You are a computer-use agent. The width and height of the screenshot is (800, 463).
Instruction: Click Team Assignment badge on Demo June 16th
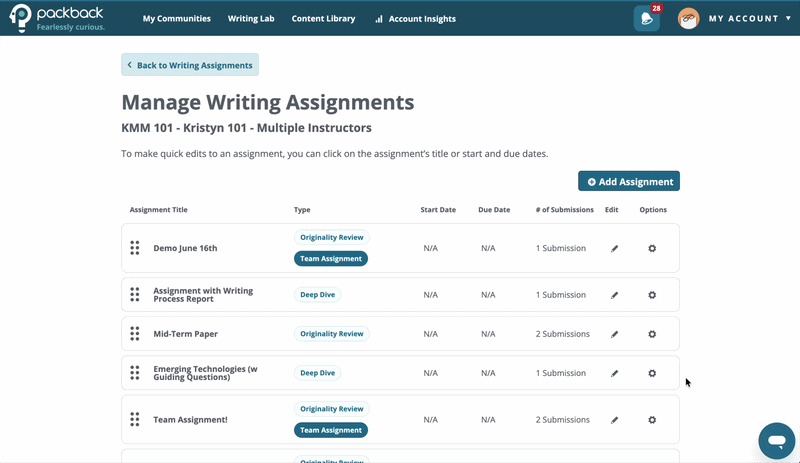331,259
